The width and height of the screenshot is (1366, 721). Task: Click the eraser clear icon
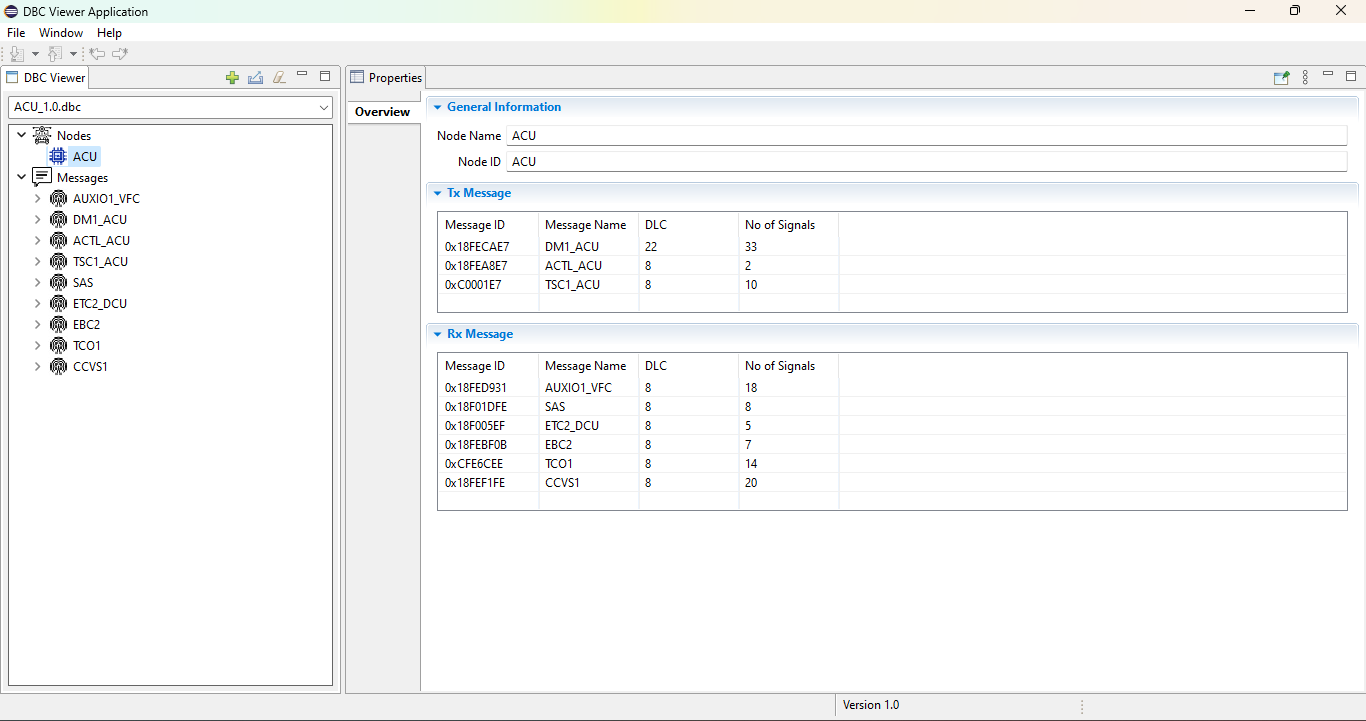(279, 78)
